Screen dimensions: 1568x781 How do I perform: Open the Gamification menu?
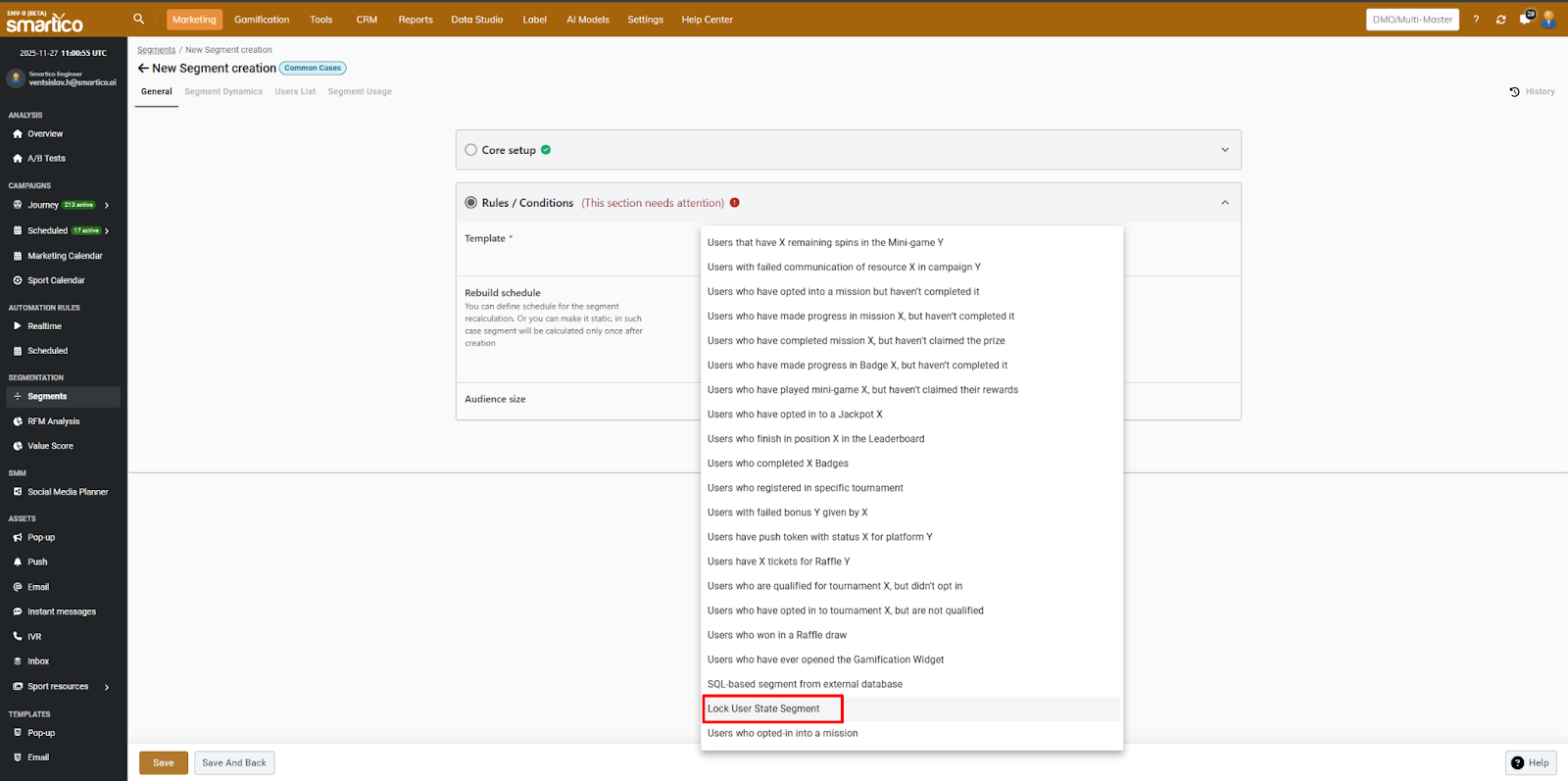pyautogui.click(x=262, y=20)
